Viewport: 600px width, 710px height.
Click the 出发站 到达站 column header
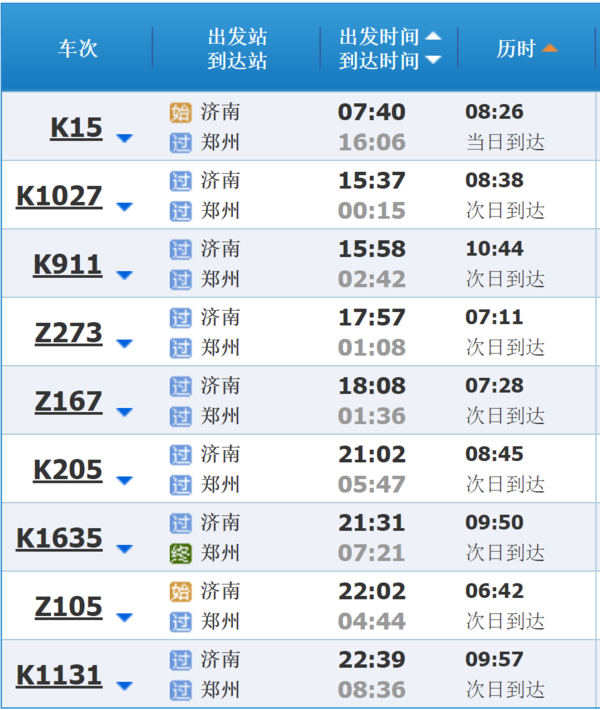(x=237, y=48)
